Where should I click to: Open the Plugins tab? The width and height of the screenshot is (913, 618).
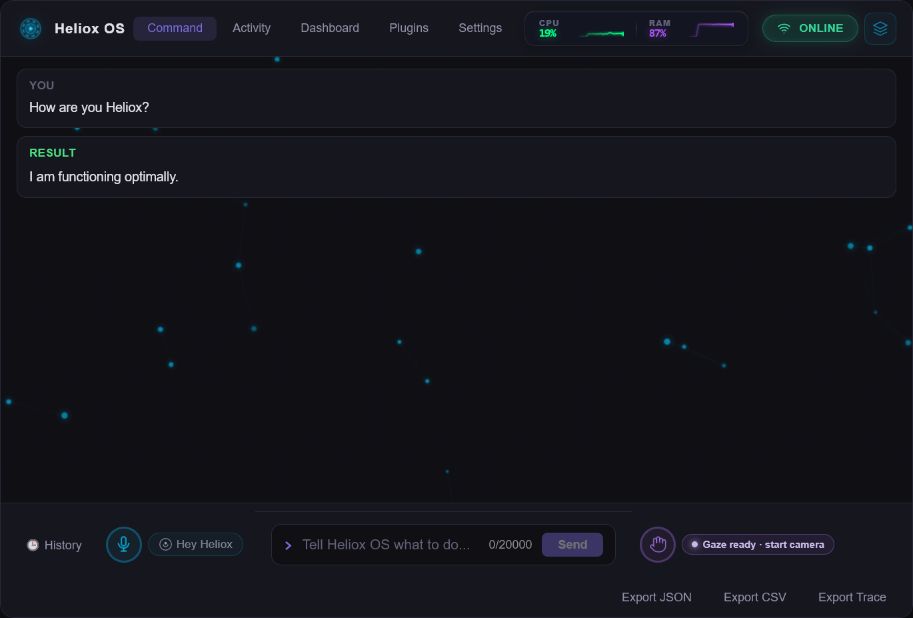point(409,28)
